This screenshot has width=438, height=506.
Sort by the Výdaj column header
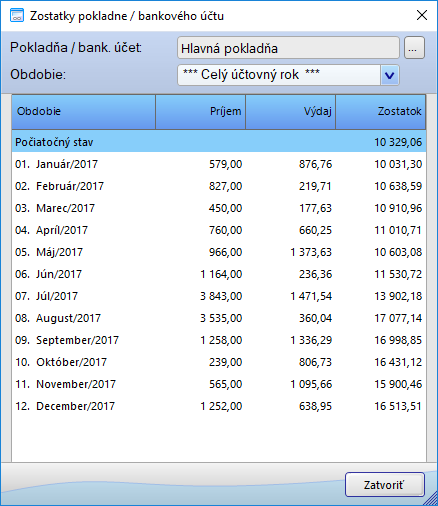tap(291, 112)
